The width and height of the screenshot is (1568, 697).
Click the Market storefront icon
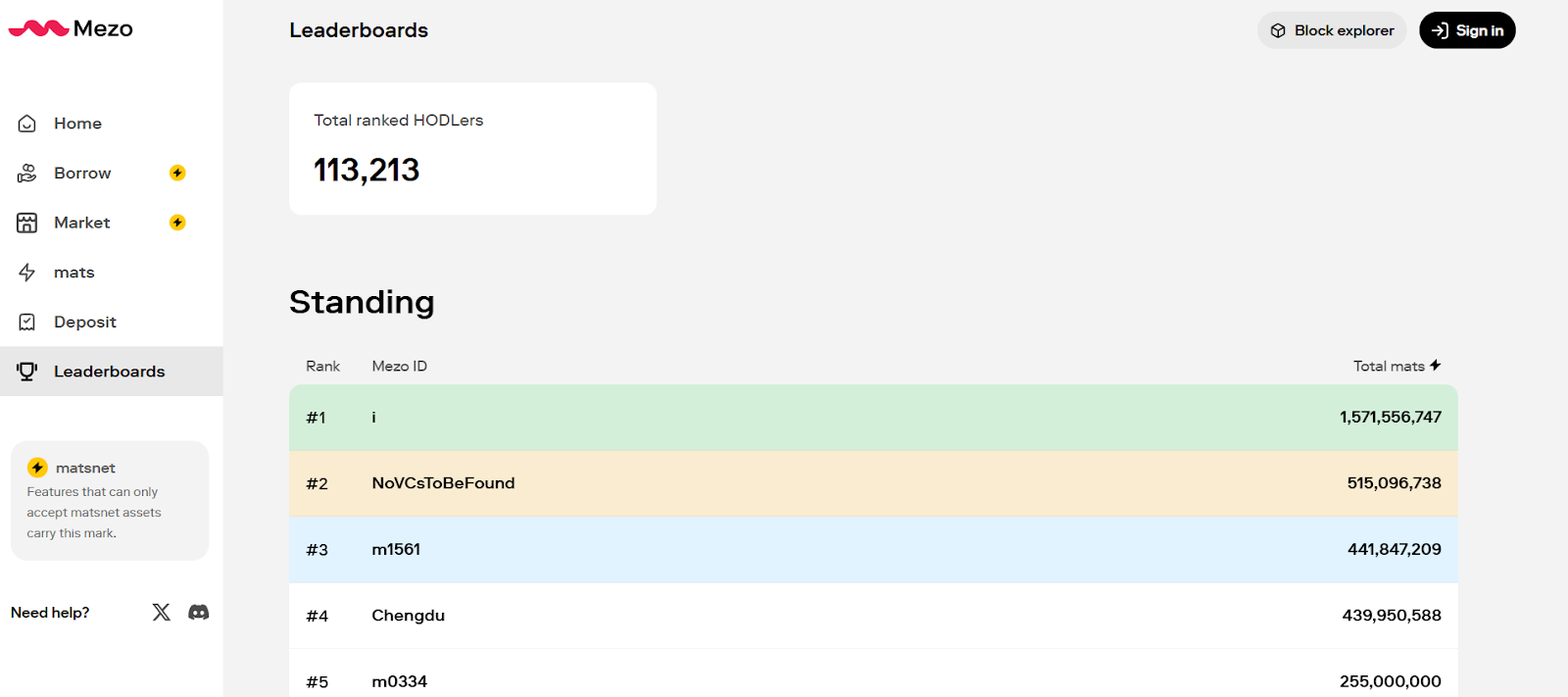tap(27, 223)
